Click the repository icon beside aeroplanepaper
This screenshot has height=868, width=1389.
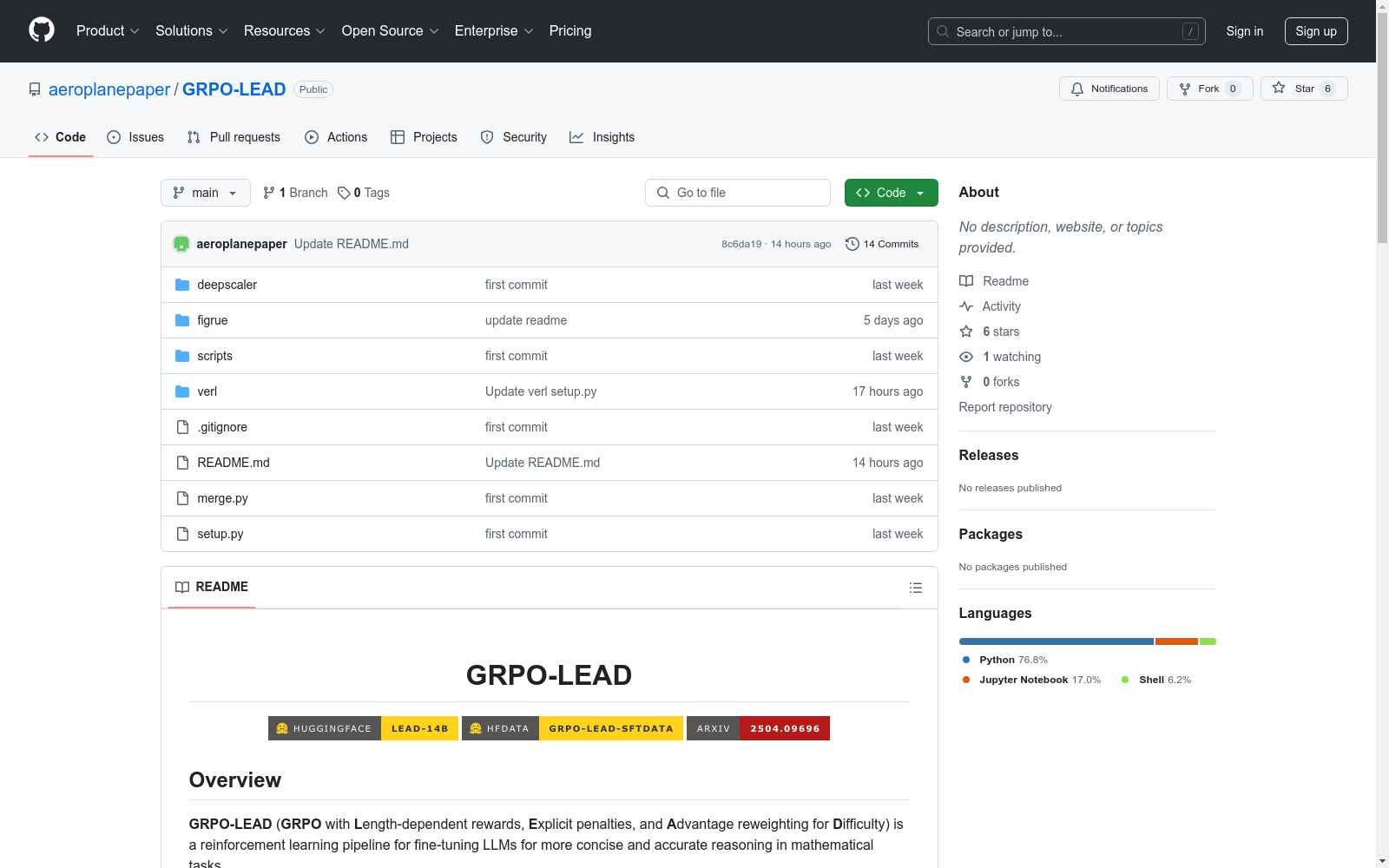click(35, 89)
